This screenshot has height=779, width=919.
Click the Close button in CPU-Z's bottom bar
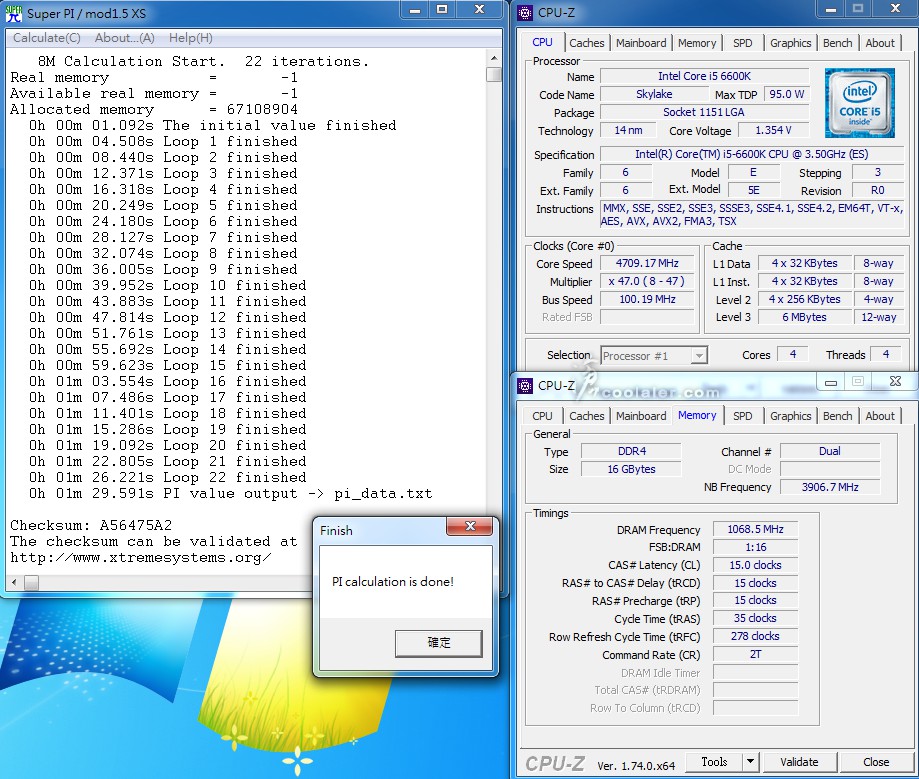tap(876, 762)
